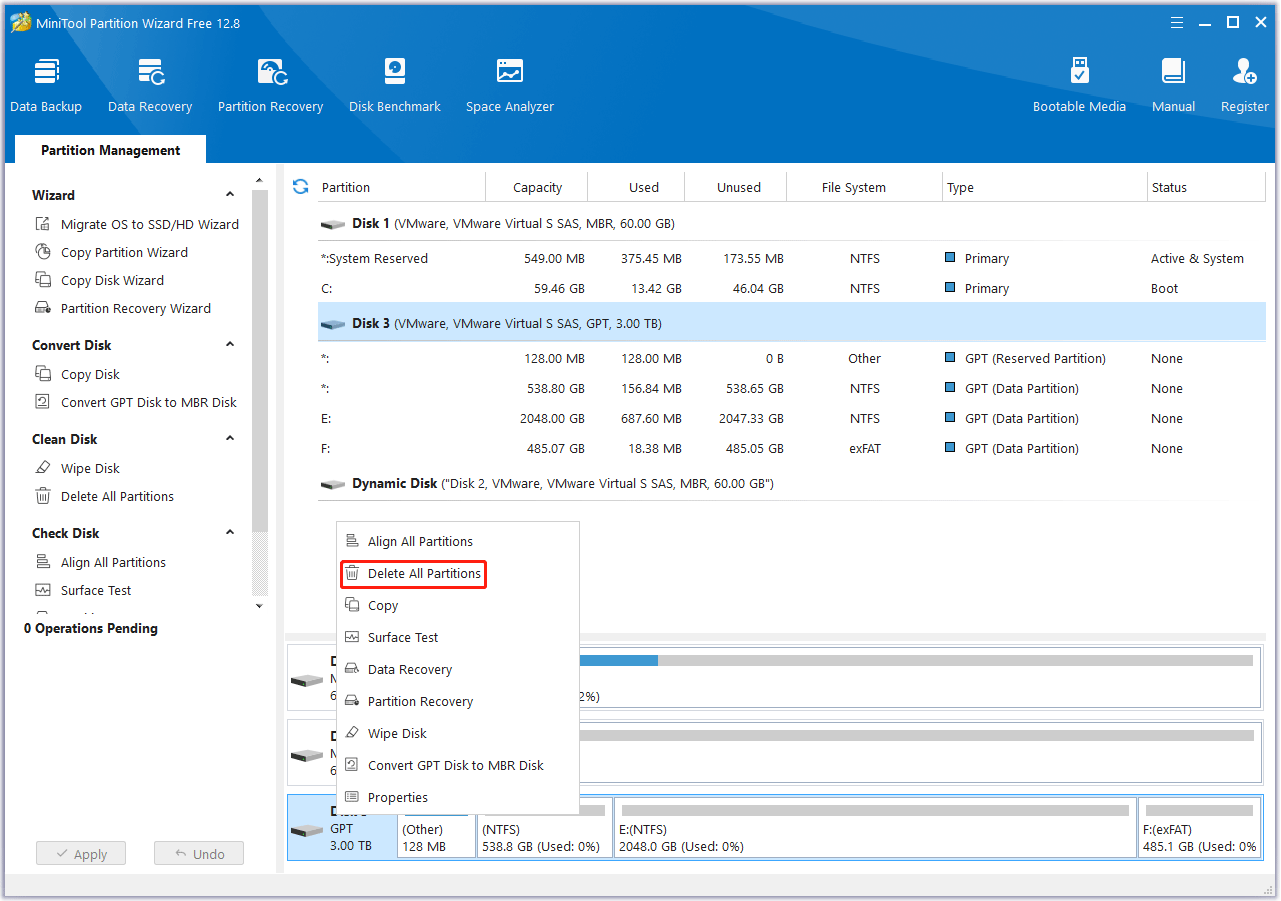This screenshot has width=1281, height=901.
Task: Sort by the Used column header
Action: click(637, 187)
